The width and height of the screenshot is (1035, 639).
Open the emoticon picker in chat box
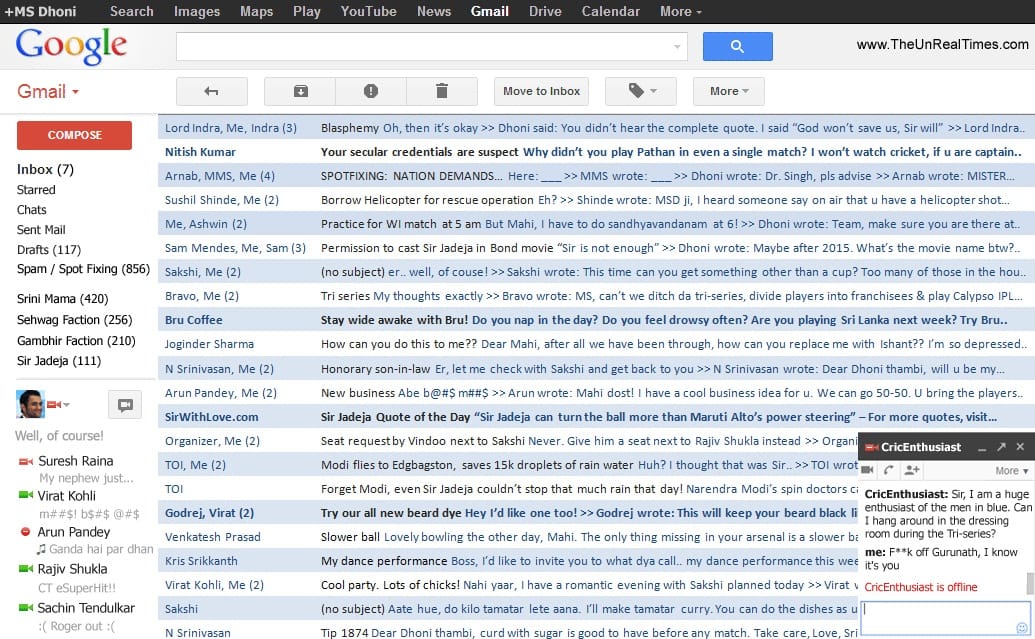point(1021,627)
